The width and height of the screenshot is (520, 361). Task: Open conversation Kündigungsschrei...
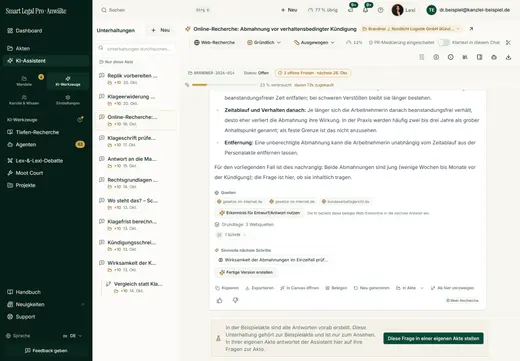point(136,246)
